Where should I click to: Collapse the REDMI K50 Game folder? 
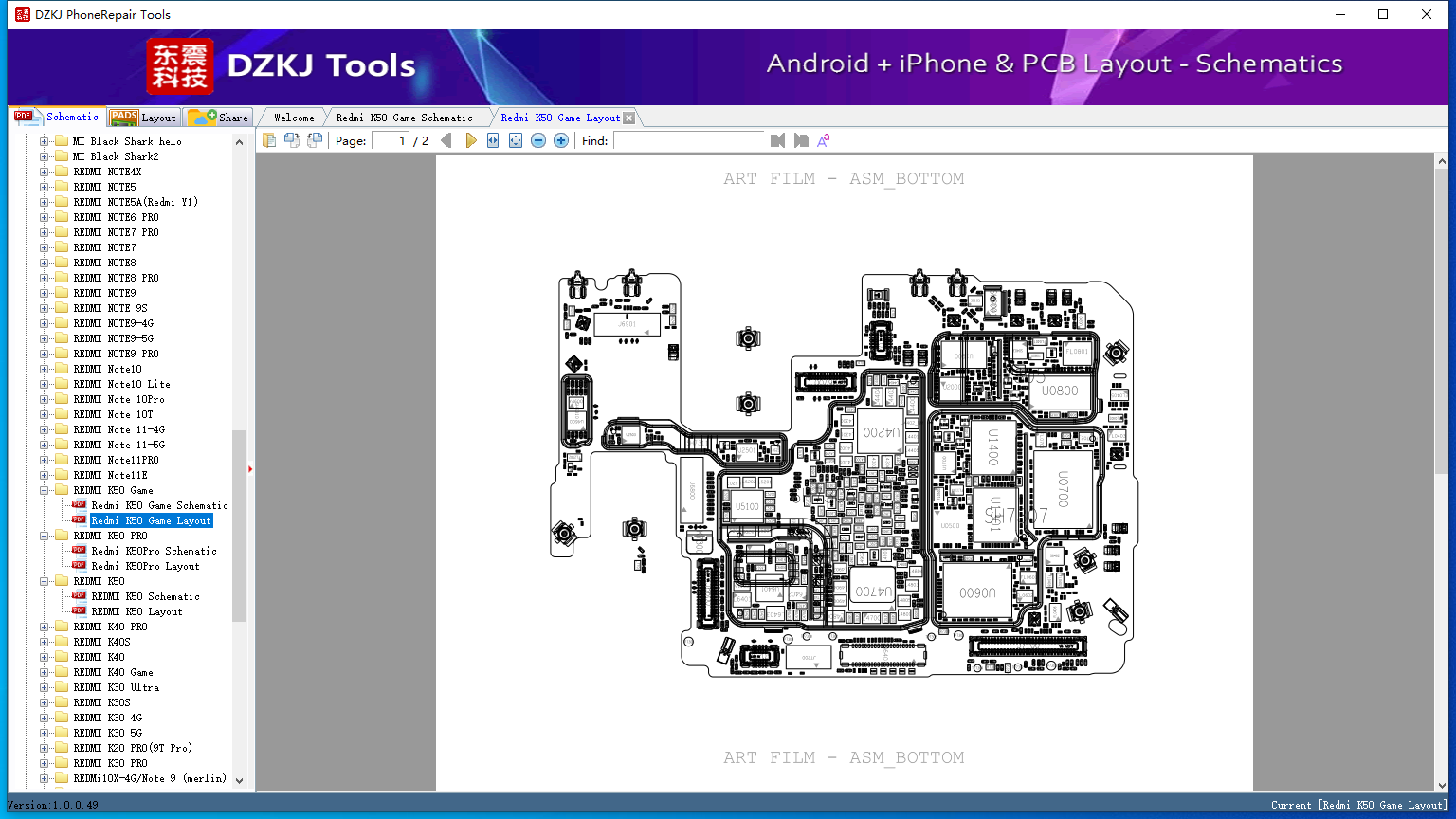click(x=44, y=490)
